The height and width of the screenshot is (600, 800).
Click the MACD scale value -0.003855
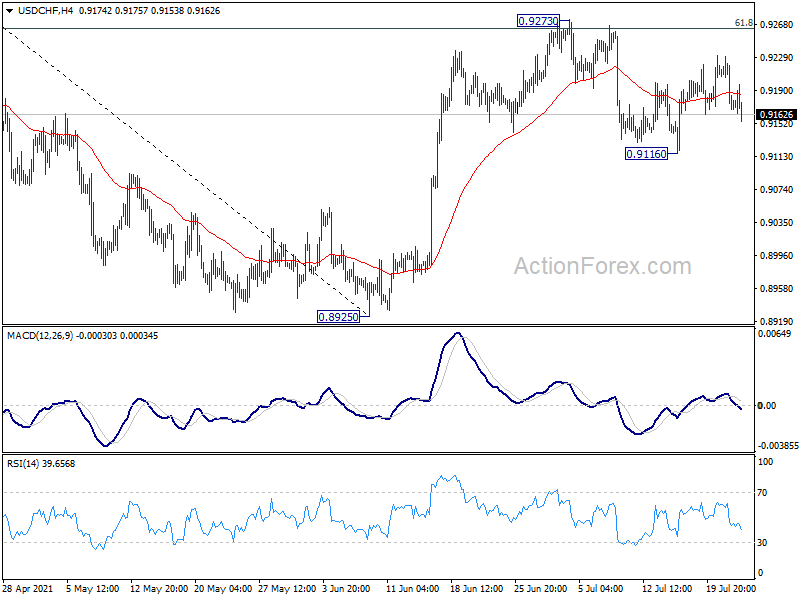point(778,446)
